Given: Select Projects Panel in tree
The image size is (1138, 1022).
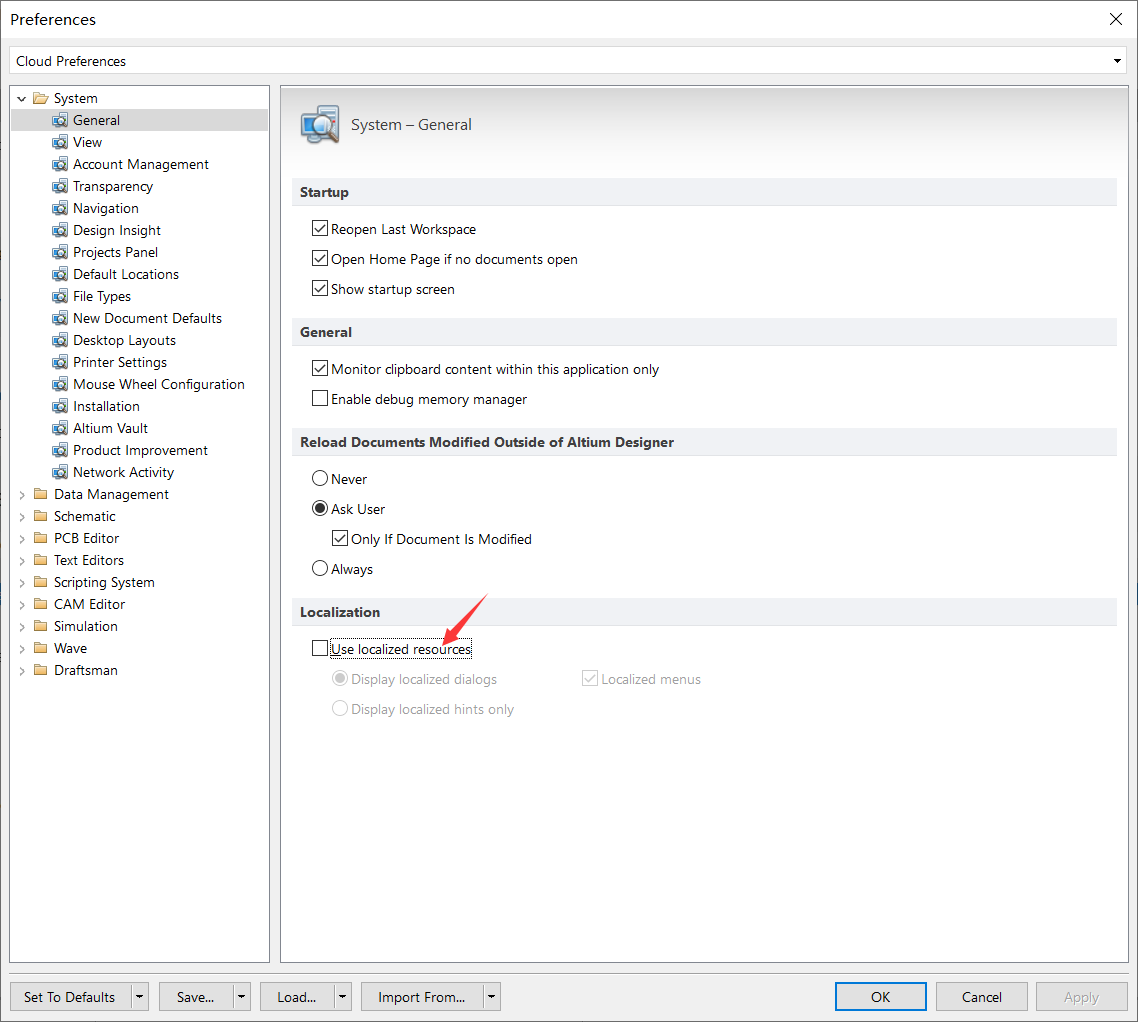Looking at the screenshot, I should point(115,253).
